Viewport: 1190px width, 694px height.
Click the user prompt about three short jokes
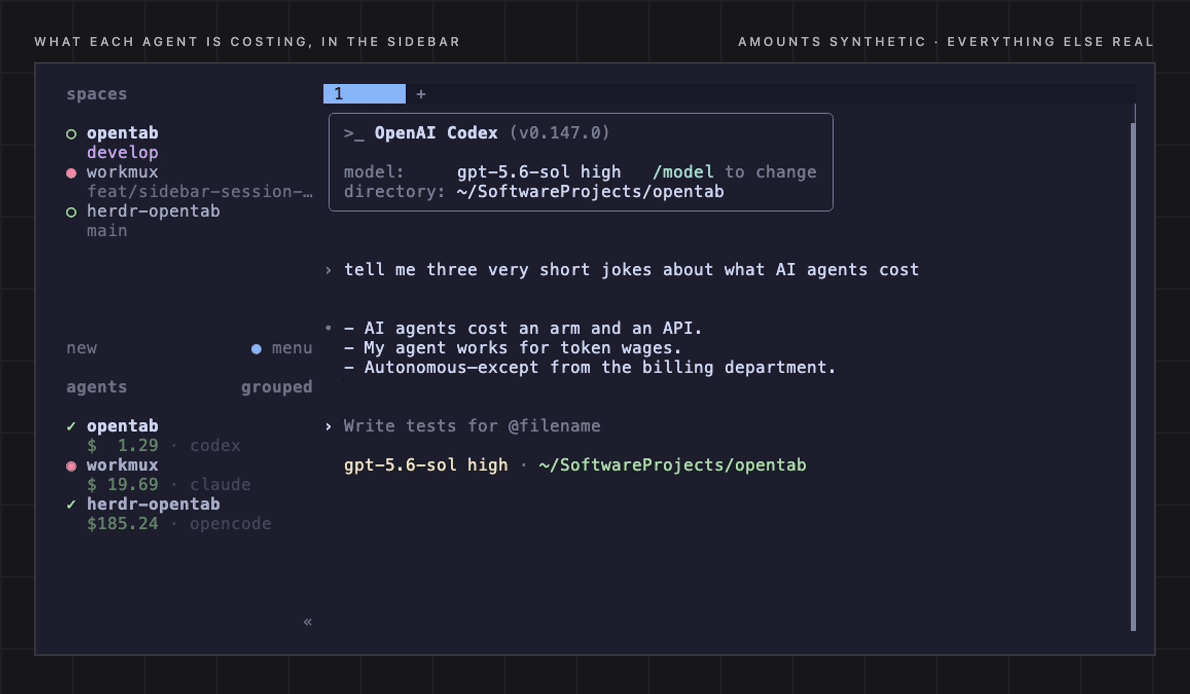point(631,270)
